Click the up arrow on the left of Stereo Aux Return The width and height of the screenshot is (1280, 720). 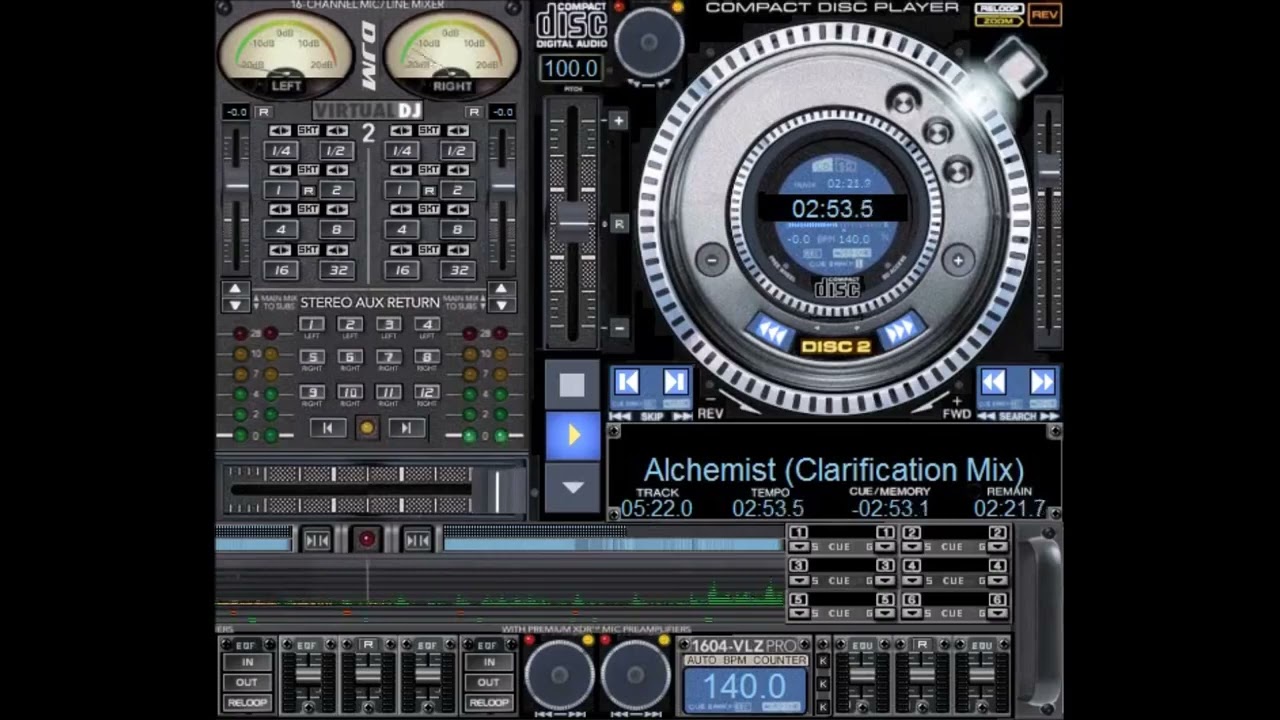click(x=234, y=289)
